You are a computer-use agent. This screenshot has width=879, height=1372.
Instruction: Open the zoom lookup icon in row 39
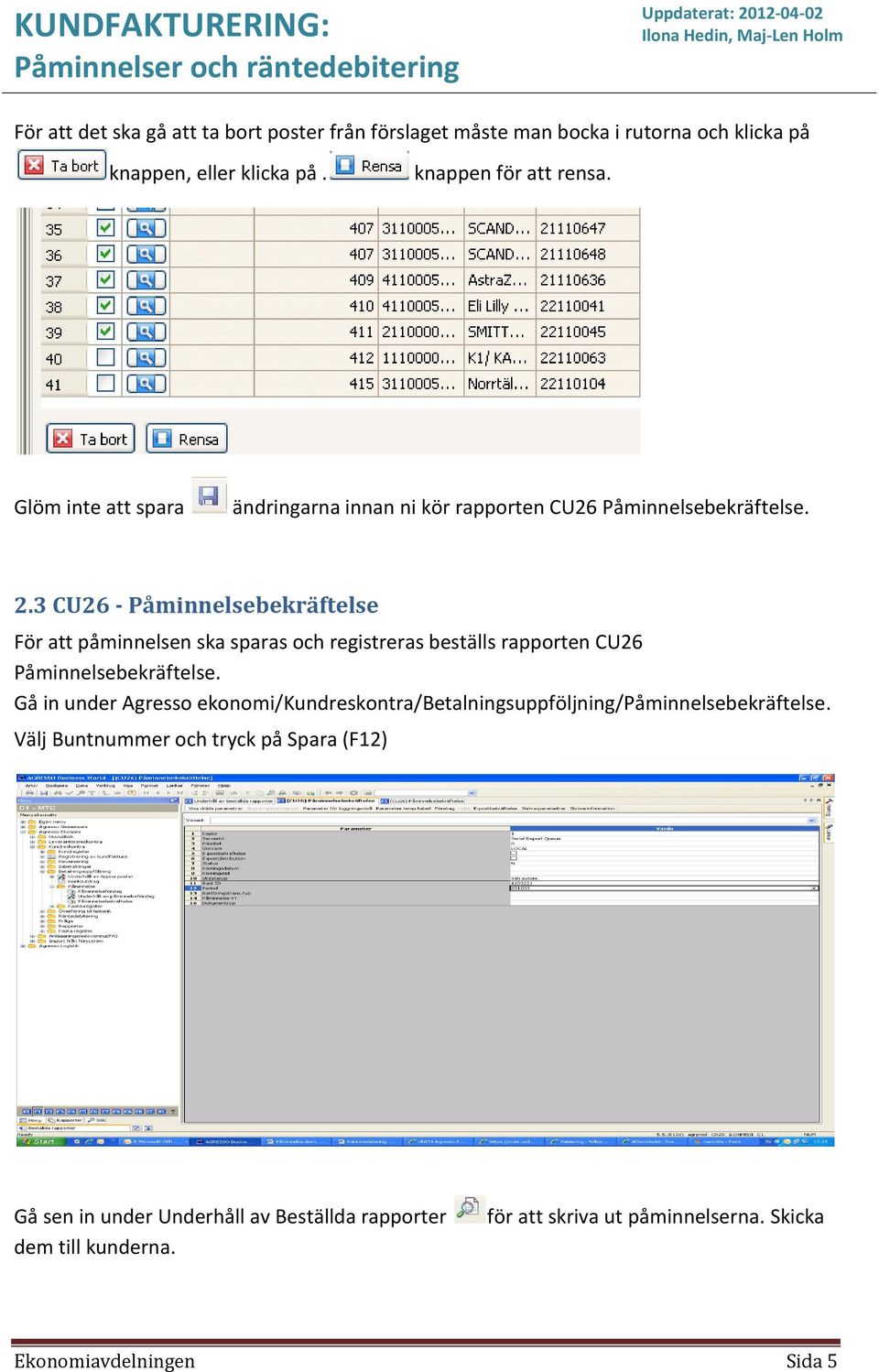(x=146, y=332)
